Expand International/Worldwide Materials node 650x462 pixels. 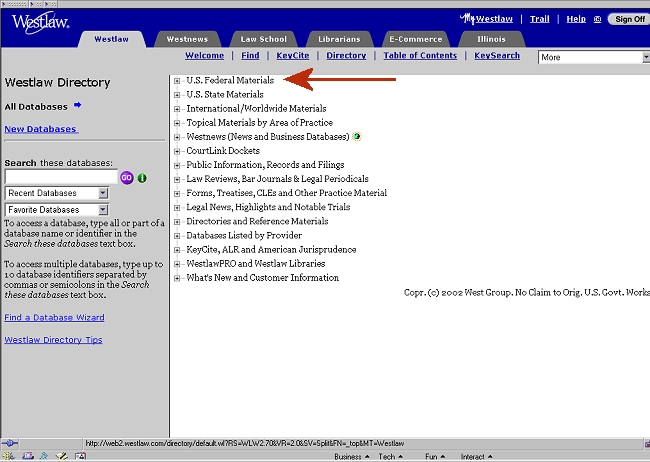click(x=177, y=109)
